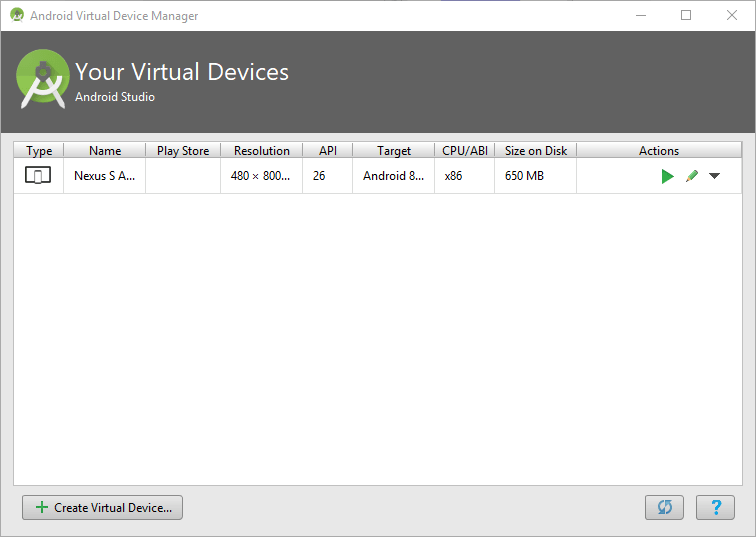Select the phone device type icon in the row

coord(38,175)
